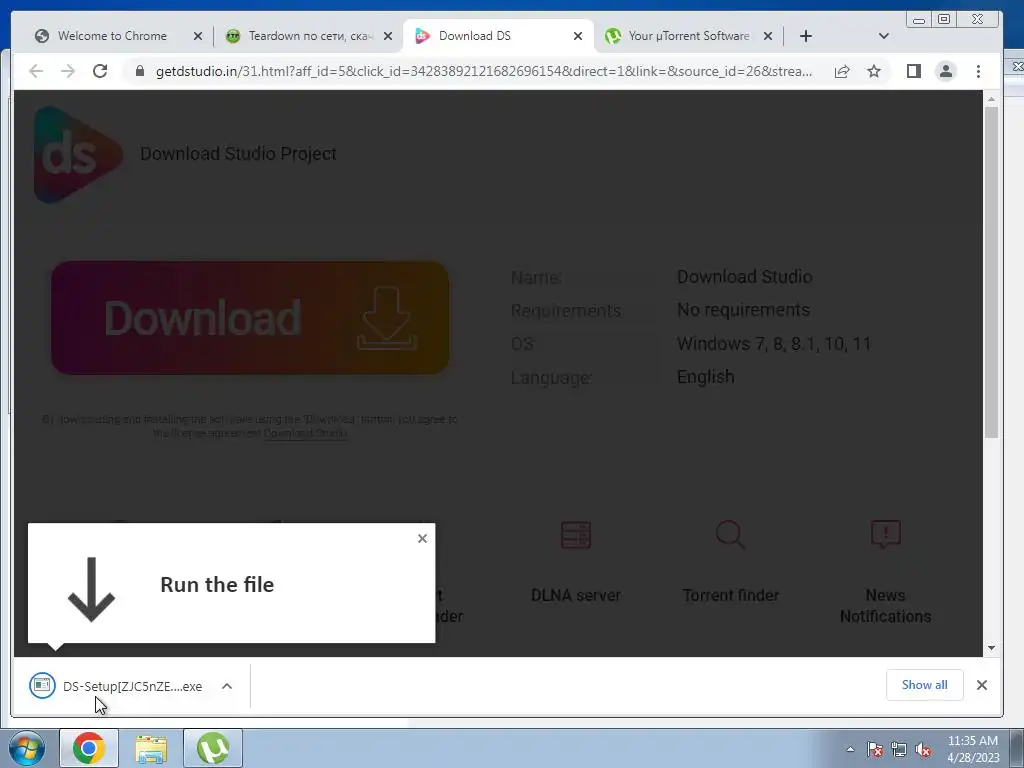Go back to the previous page
This screenshot has width=1024, height=768.
pyautogui.click(x=36, y=71)
